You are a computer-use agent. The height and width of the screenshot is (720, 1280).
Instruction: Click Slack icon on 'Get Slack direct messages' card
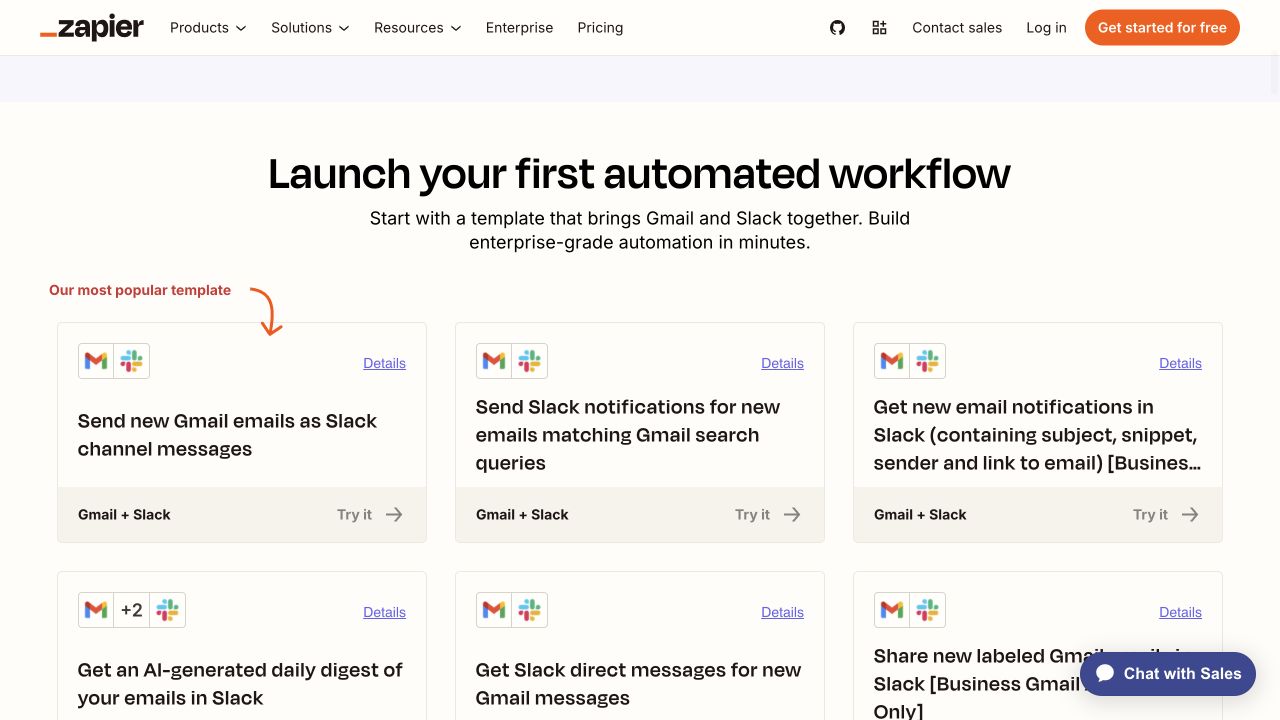(x=530, y=610)
